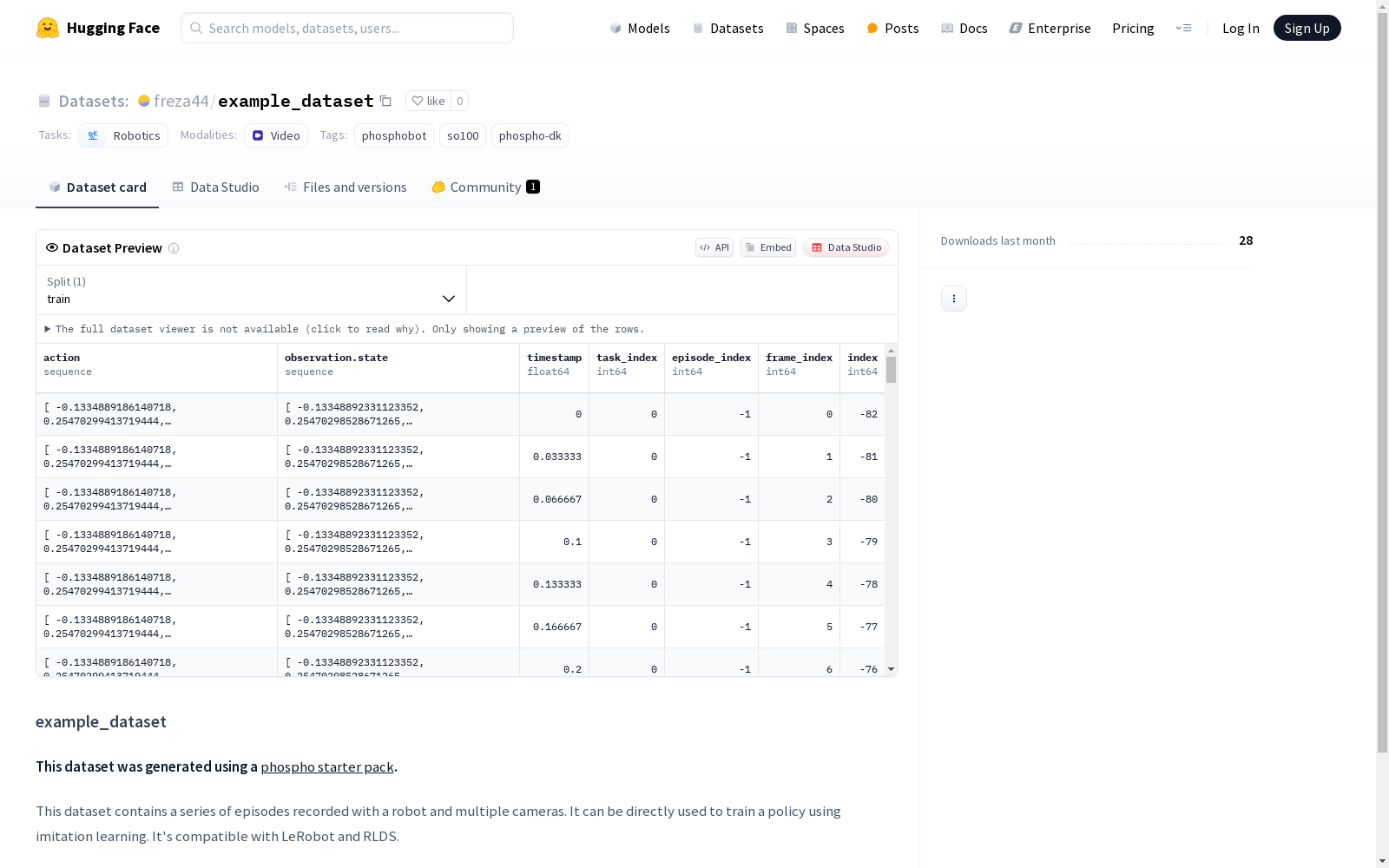Open the Files and versions tab
Viewport: 1389px width, 868px height.
point(346,187)
